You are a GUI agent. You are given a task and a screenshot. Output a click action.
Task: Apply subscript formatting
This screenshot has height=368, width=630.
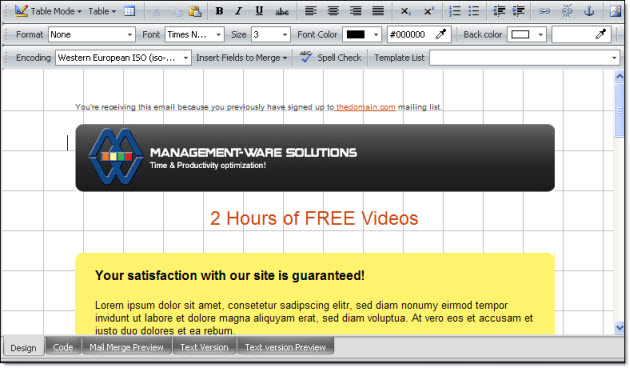coord(405,11)
